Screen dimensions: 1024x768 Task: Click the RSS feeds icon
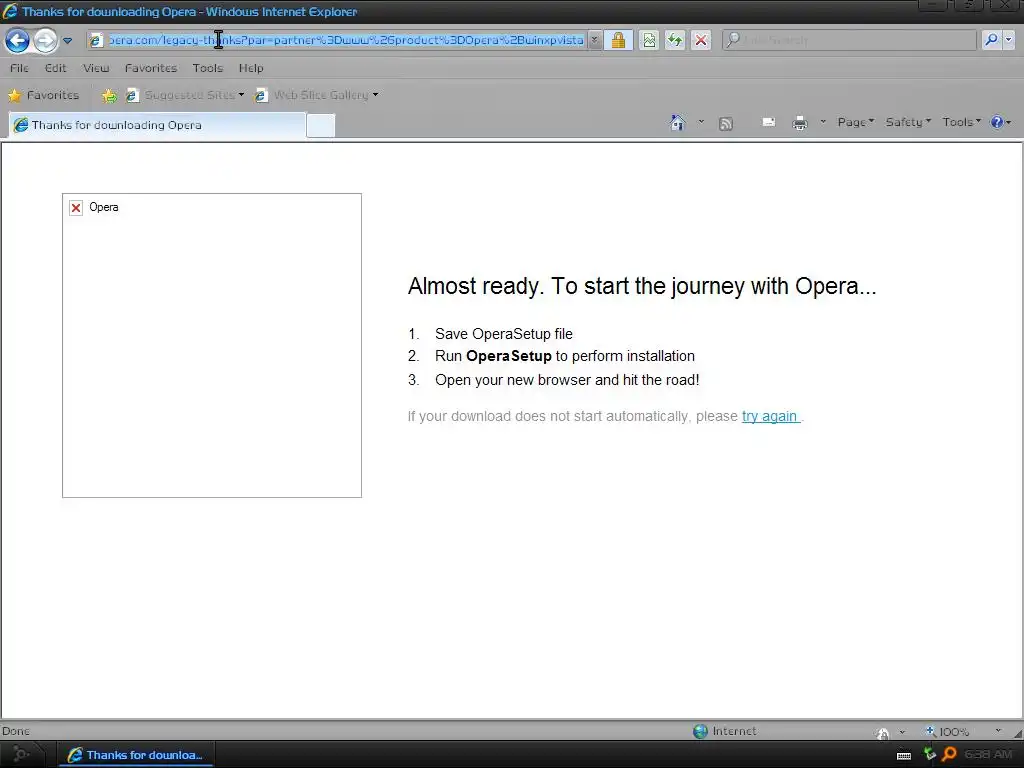point(726,123)
